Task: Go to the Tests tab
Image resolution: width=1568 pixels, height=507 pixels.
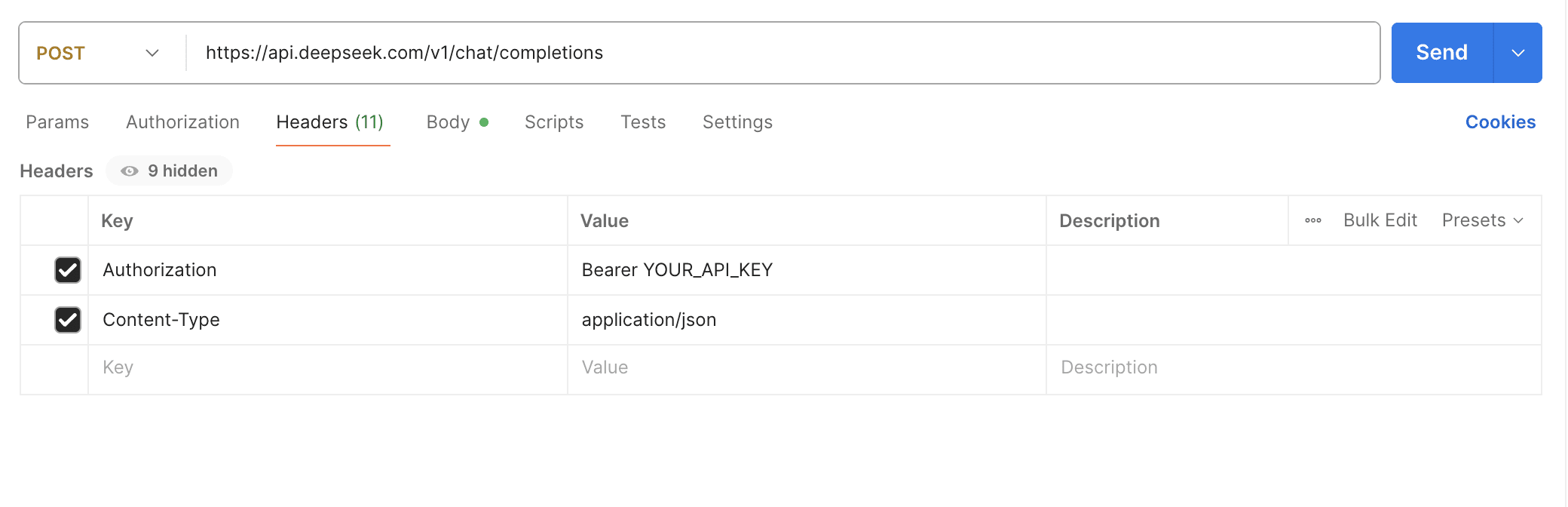Action: click(x=643, y=122)
